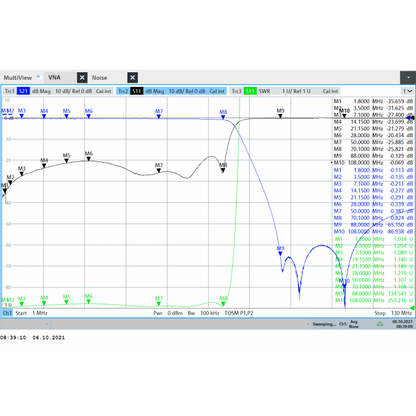
Task: Click the green S11 badge of Trc3
Action: [x=250, y=91]
